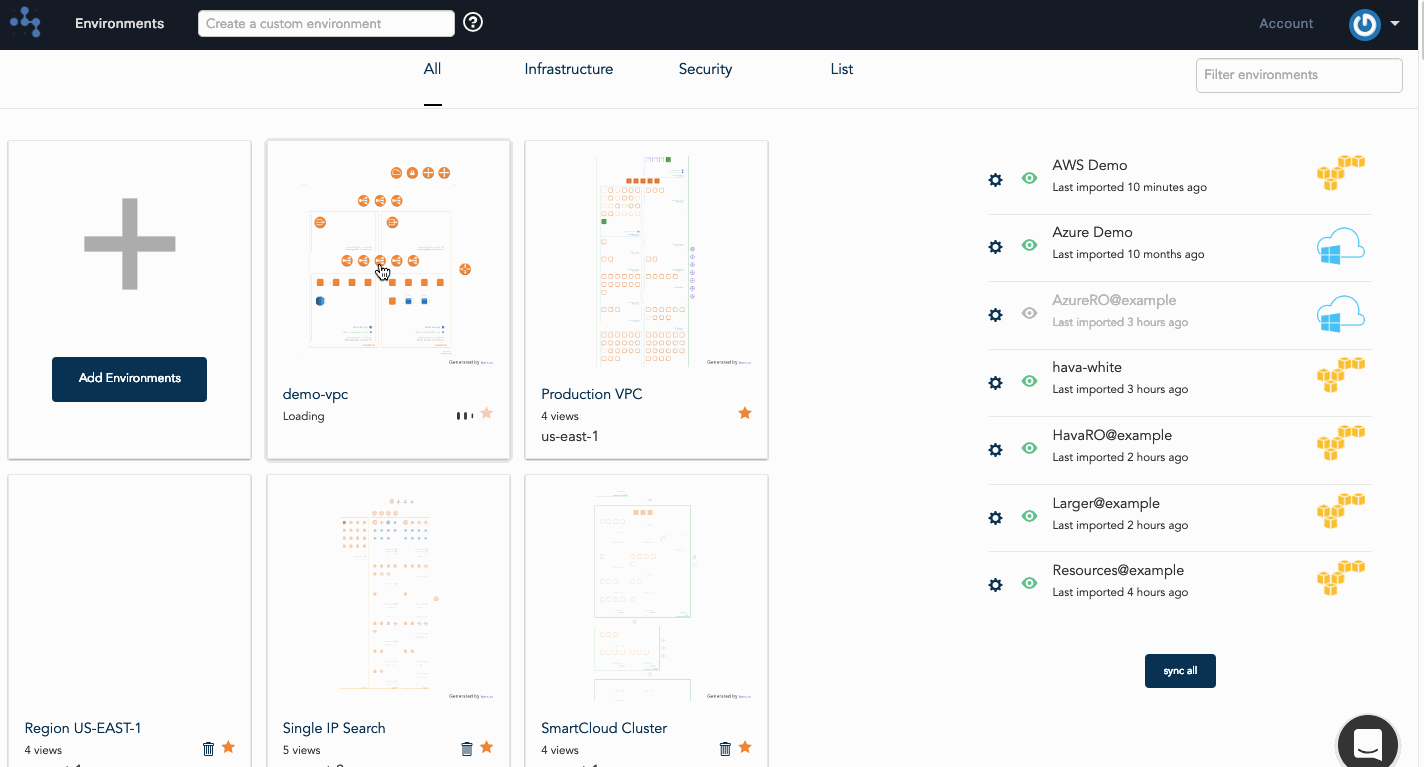Expand the user profile dropdown arrow
The height and width of the screenshot is (767, 1424).
click(x=1395, y=24)
